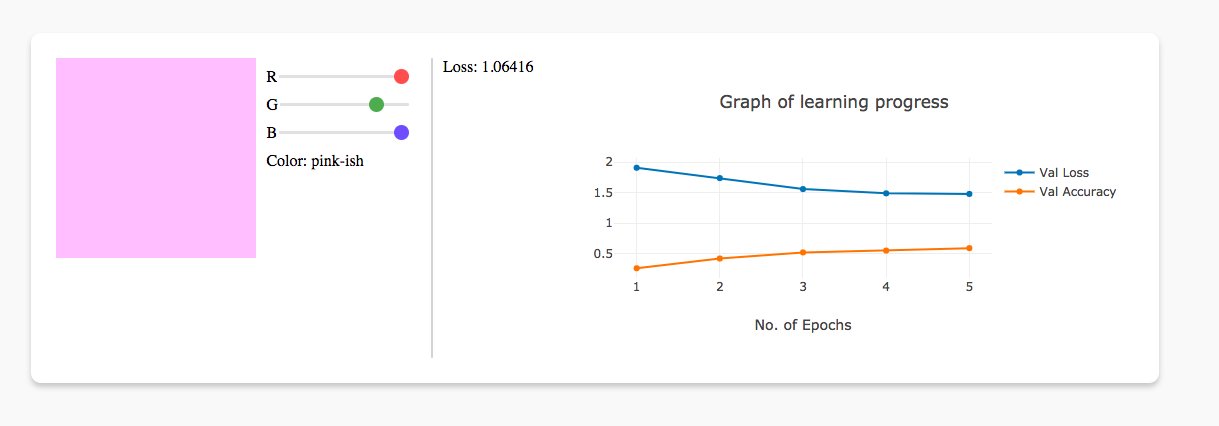1219x426 pixels.
Task: Toggle Val Loss series in legend
Action: coord(1060,173)
